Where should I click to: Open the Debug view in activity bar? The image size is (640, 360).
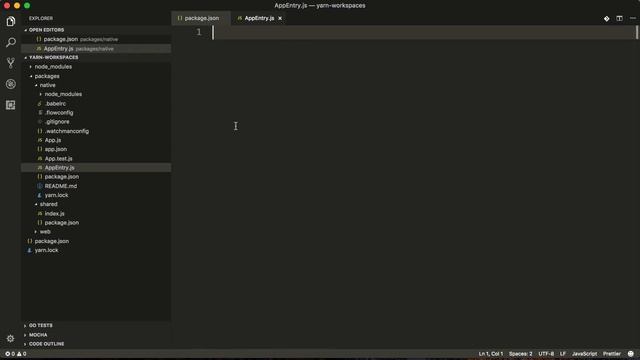coord(11,84)
